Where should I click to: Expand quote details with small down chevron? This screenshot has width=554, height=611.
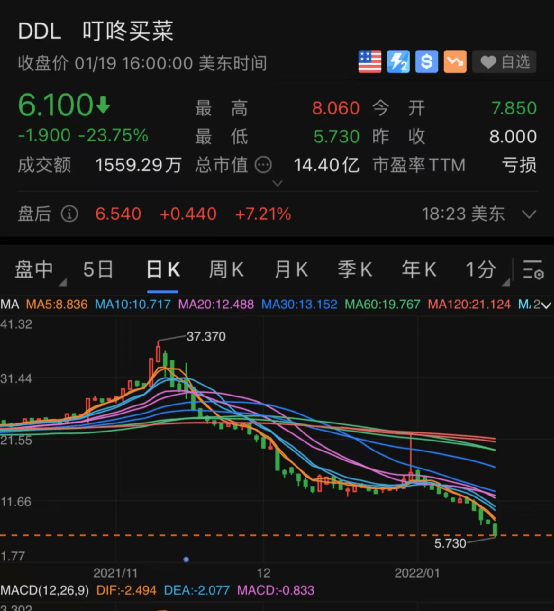coord(277,183)
